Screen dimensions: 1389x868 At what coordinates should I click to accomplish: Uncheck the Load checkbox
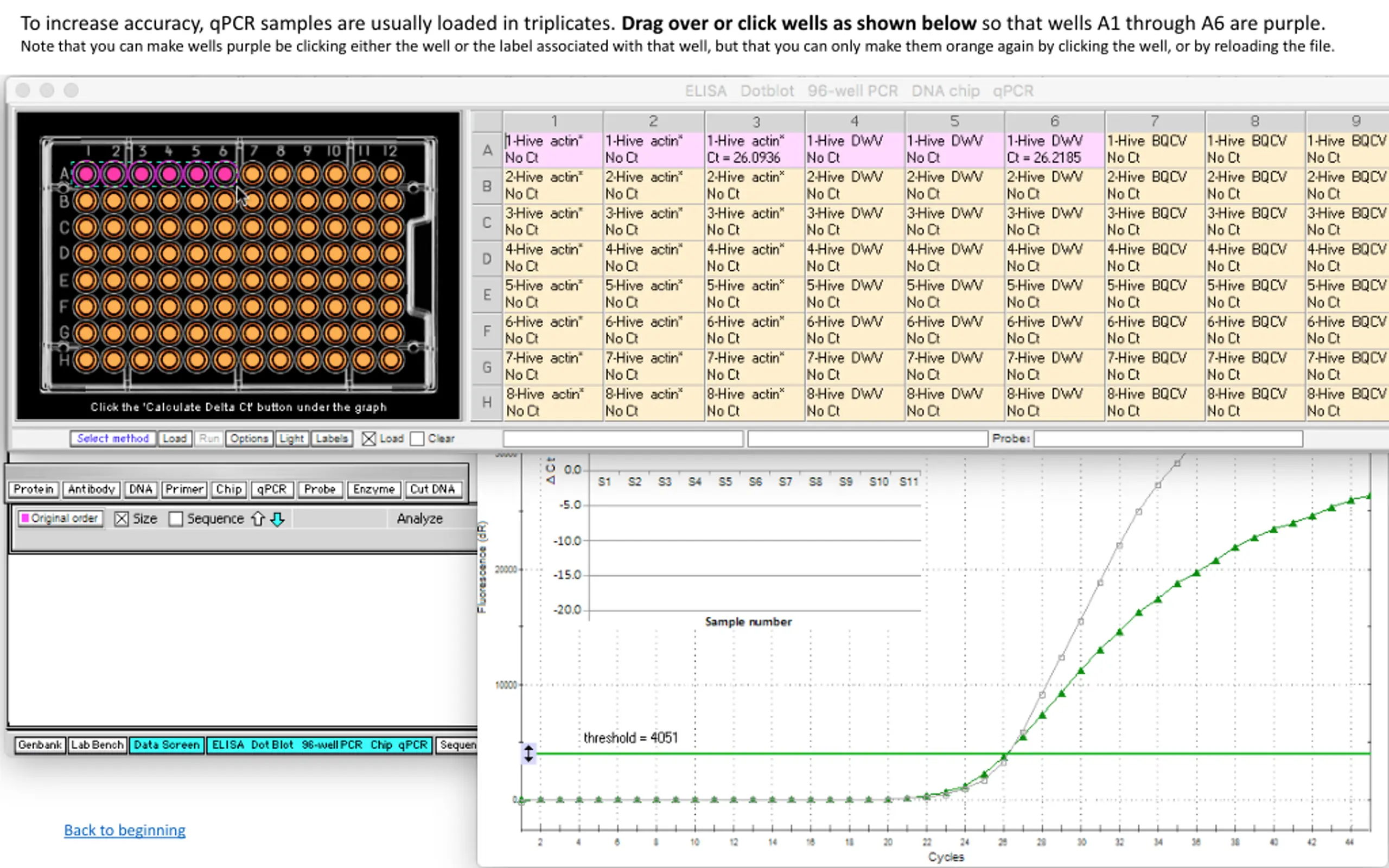point(368,438)
